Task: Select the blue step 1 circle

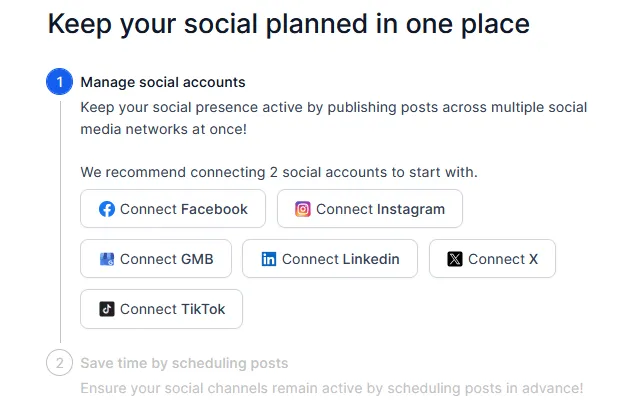Action: [59, 82]
